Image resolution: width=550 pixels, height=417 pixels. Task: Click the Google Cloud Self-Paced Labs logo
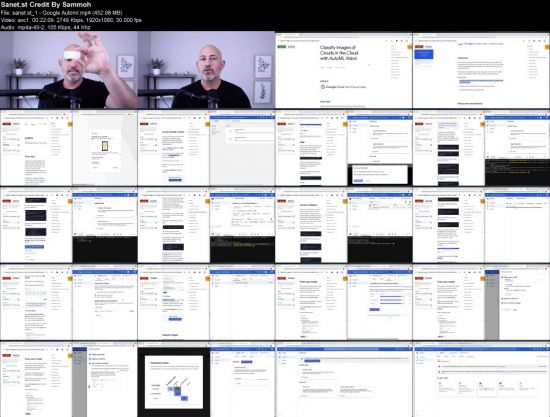click(x=343, y=87)
